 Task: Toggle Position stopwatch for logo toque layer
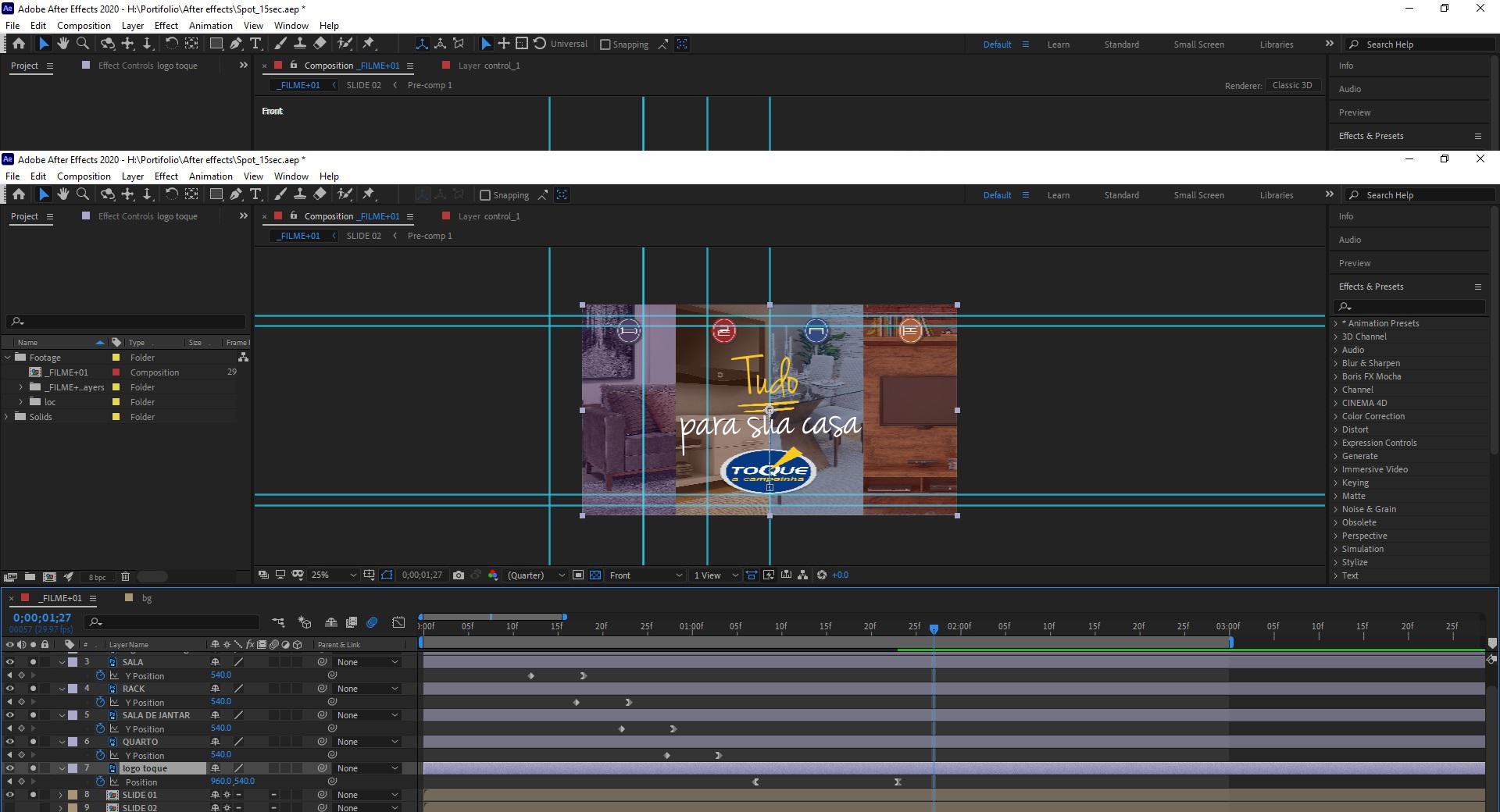(x=100, y=782)
